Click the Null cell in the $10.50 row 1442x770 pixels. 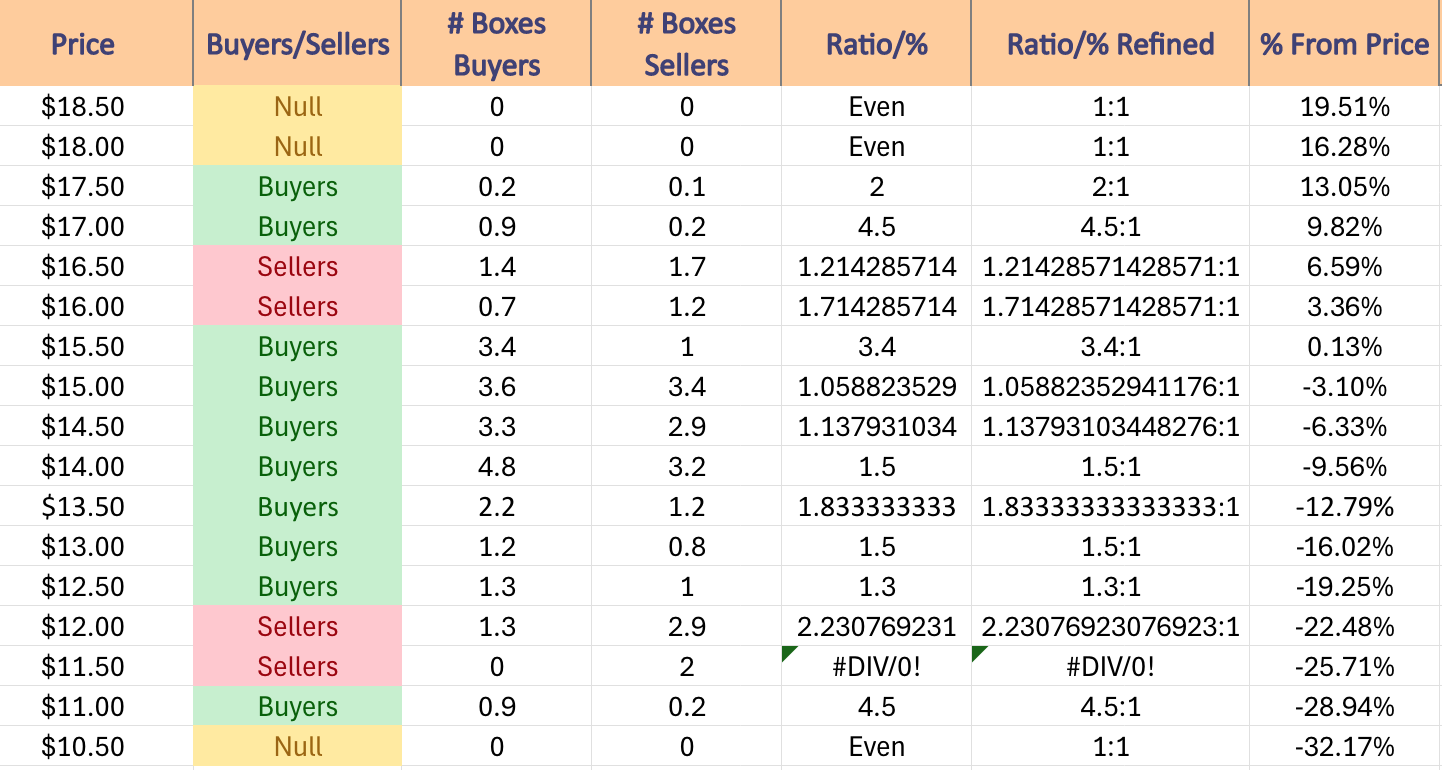(x=298, y=747)
